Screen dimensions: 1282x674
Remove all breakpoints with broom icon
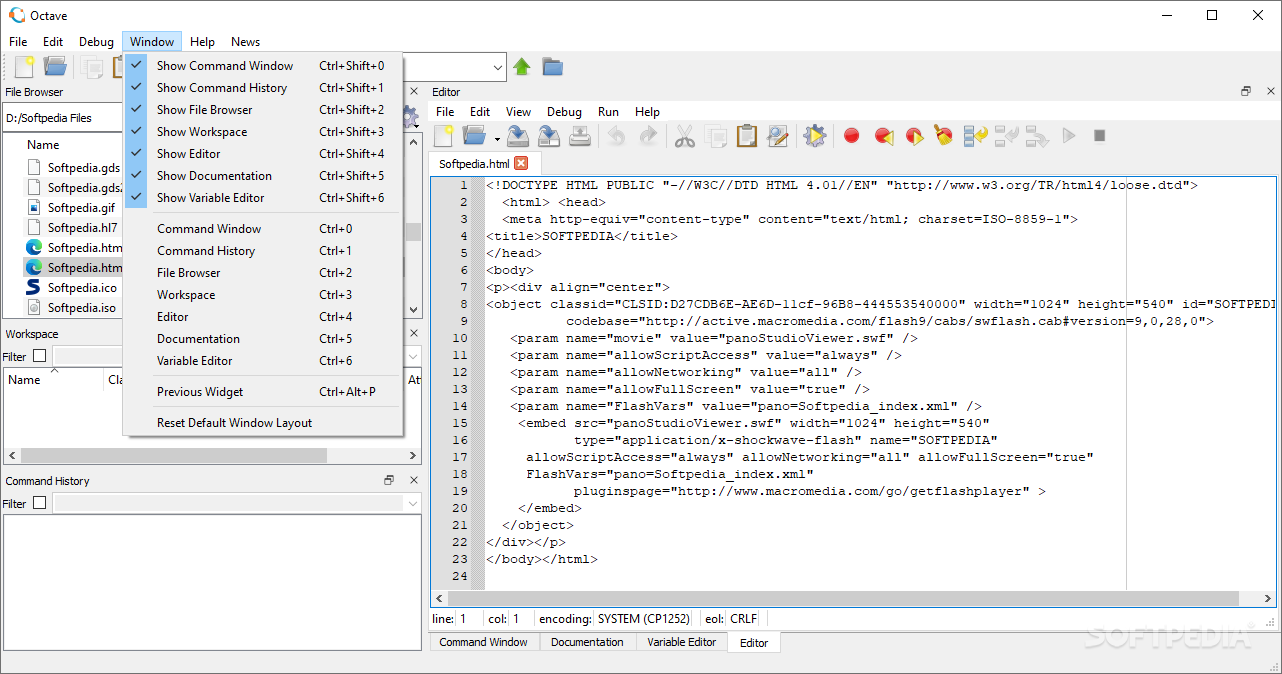click(x=943, y=136)
